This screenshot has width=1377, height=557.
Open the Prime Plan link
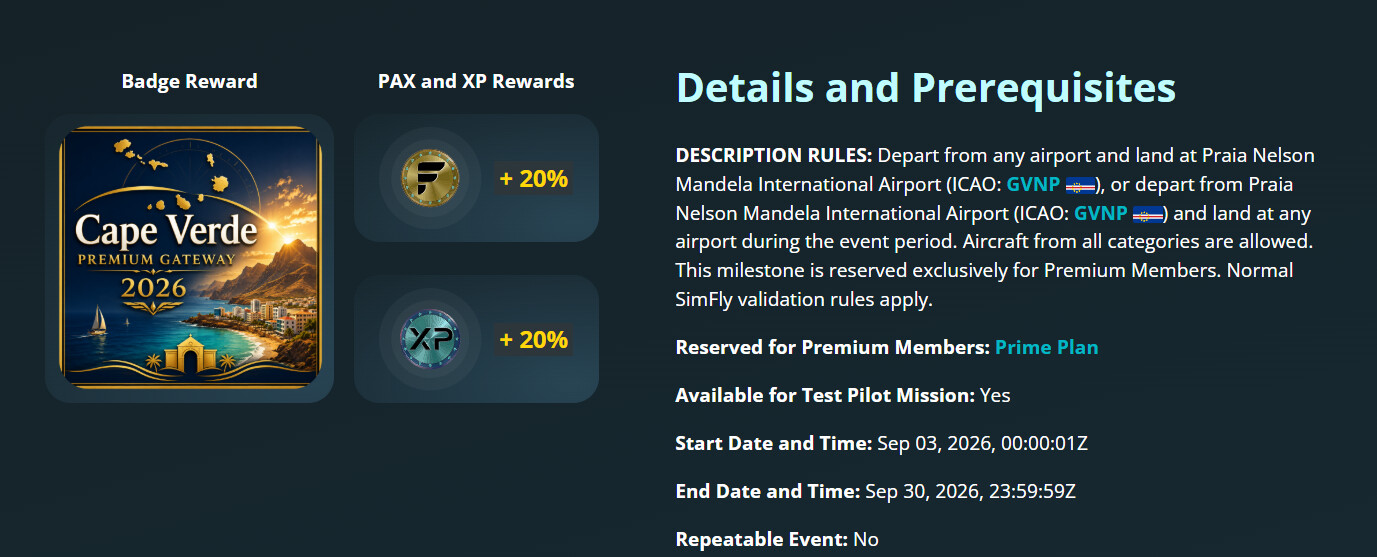[1046, 347]
